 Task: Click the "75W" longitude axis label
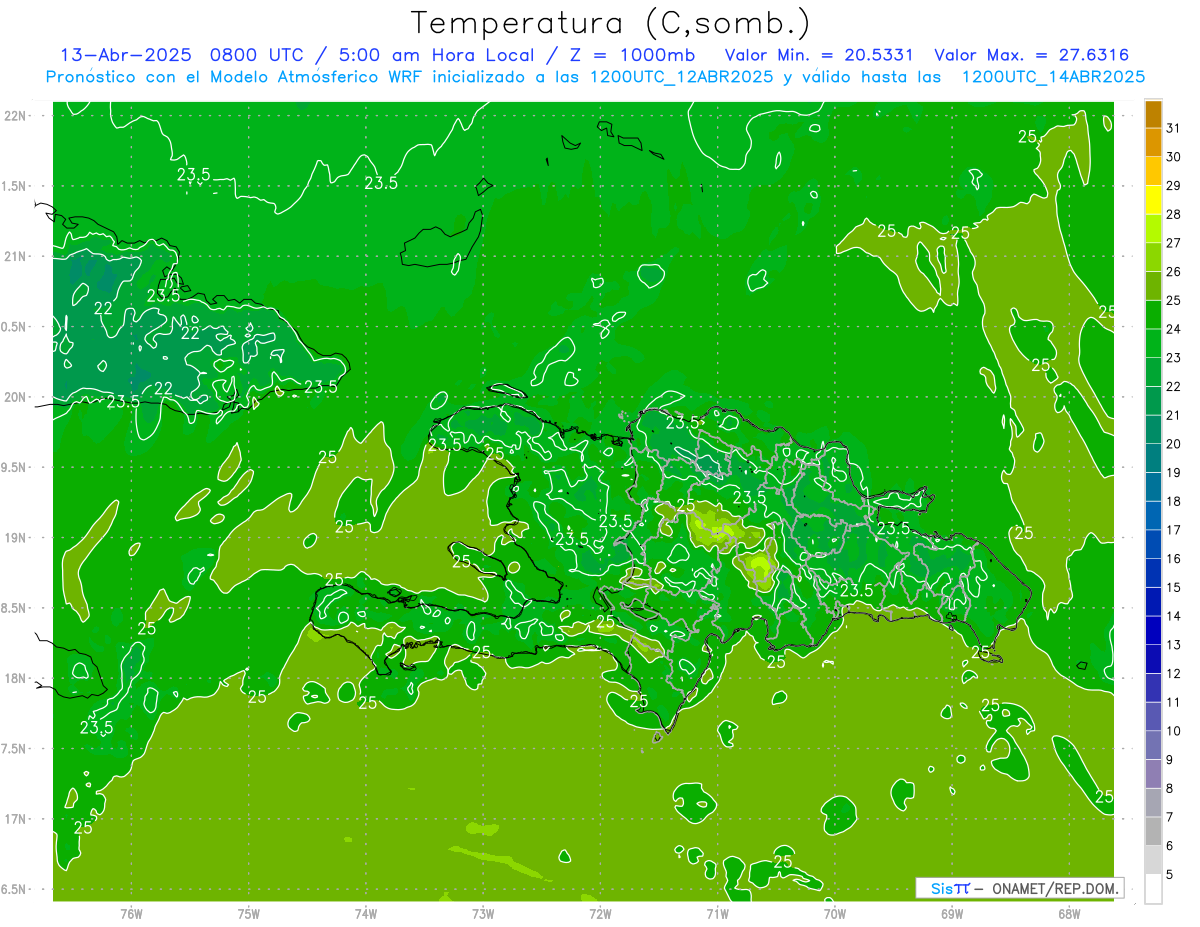(x=249, y=914)
